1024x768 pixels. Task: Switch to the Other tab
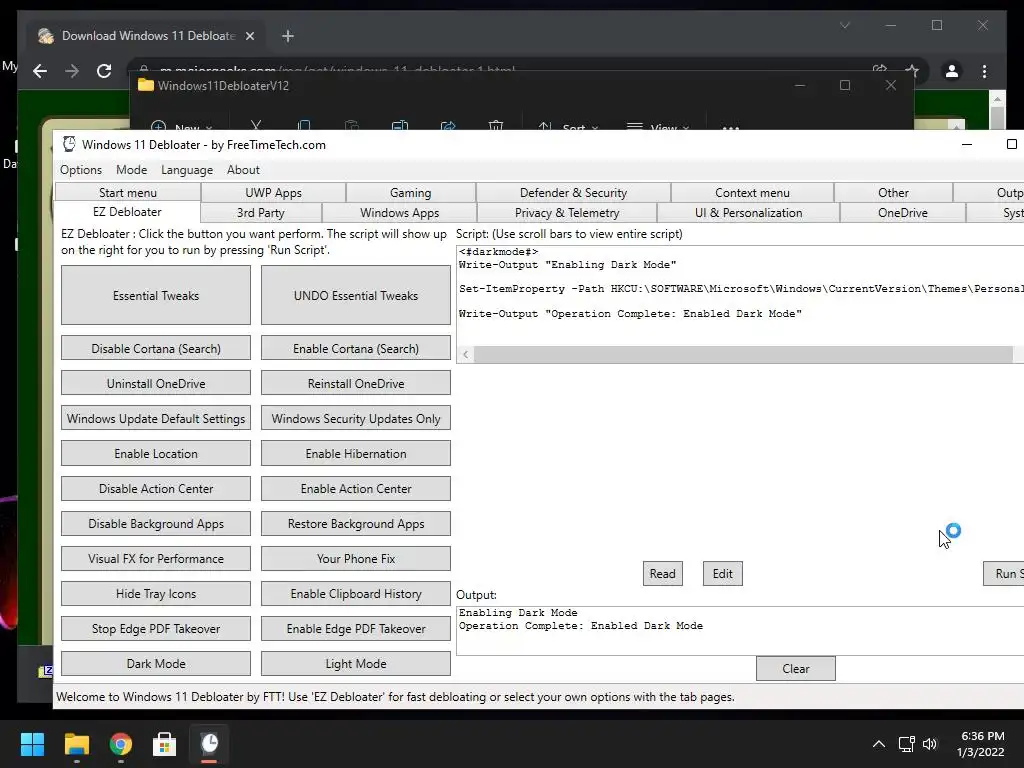pyautogui.click(x=893, y=193)
